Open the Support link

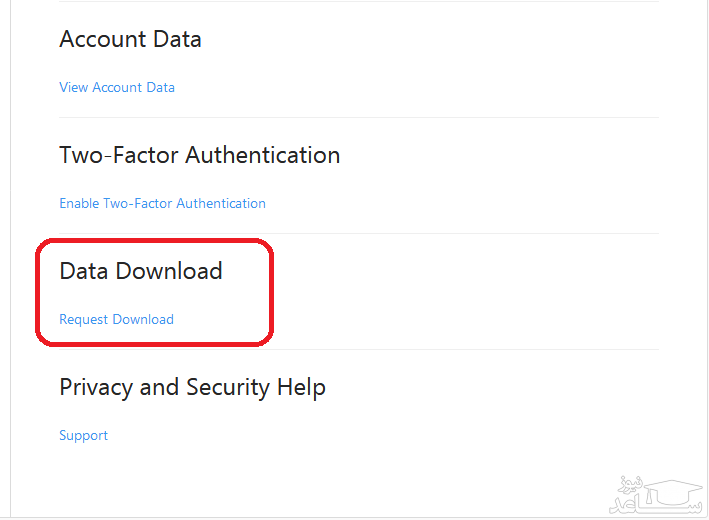[x=83, y=435]
